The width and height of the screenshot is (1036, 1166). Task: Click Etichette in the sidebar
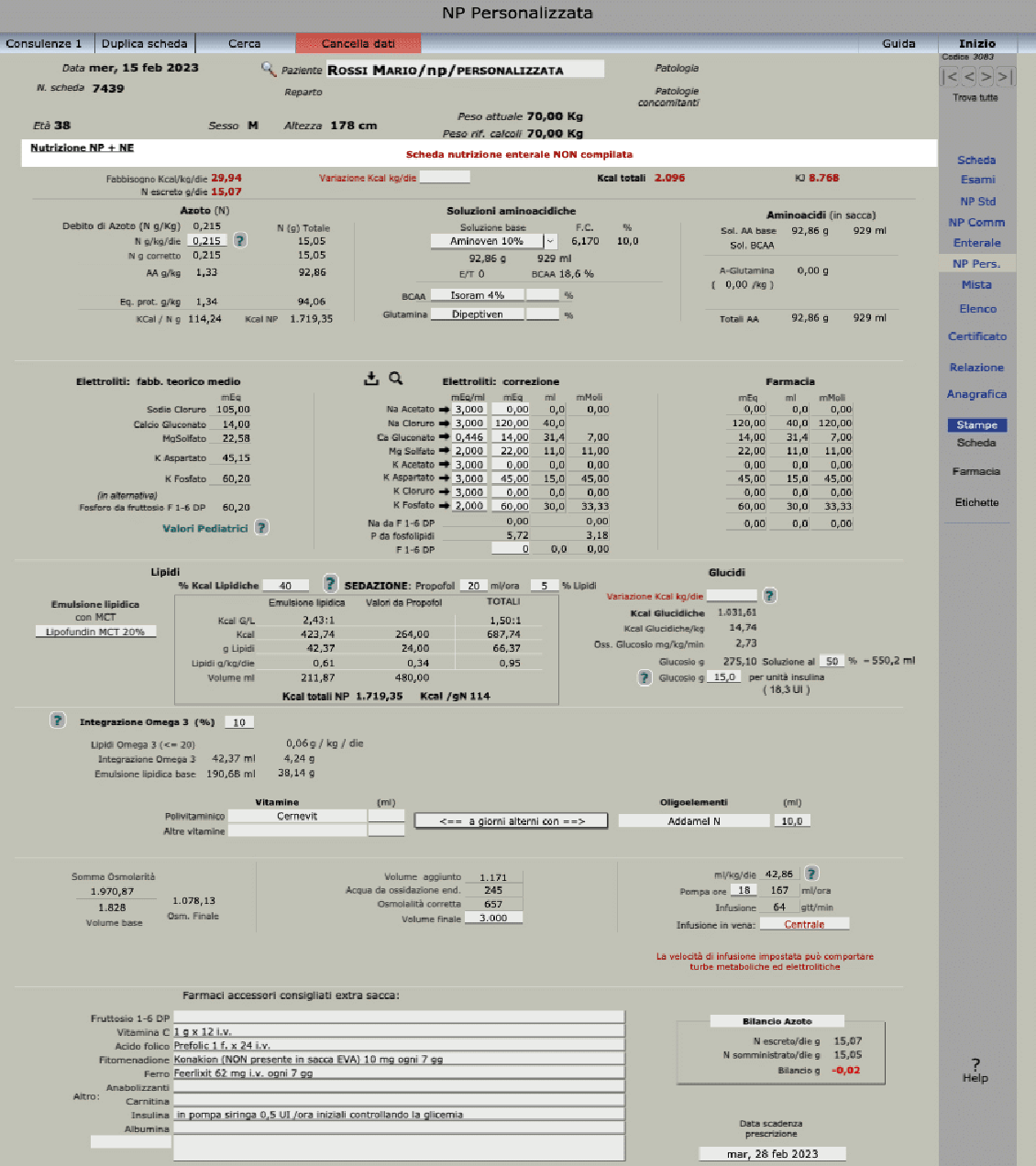[976, 502]
